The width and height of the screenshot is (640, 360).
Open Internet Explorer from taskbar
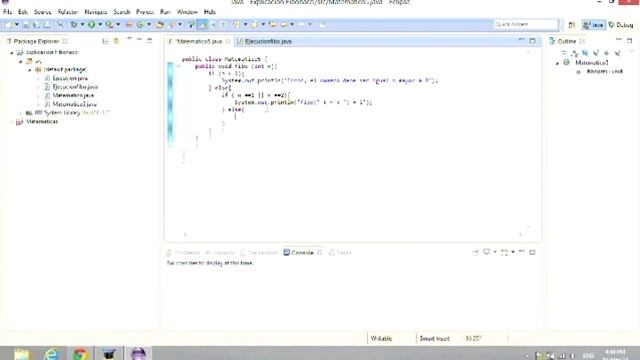pos(51,353)
